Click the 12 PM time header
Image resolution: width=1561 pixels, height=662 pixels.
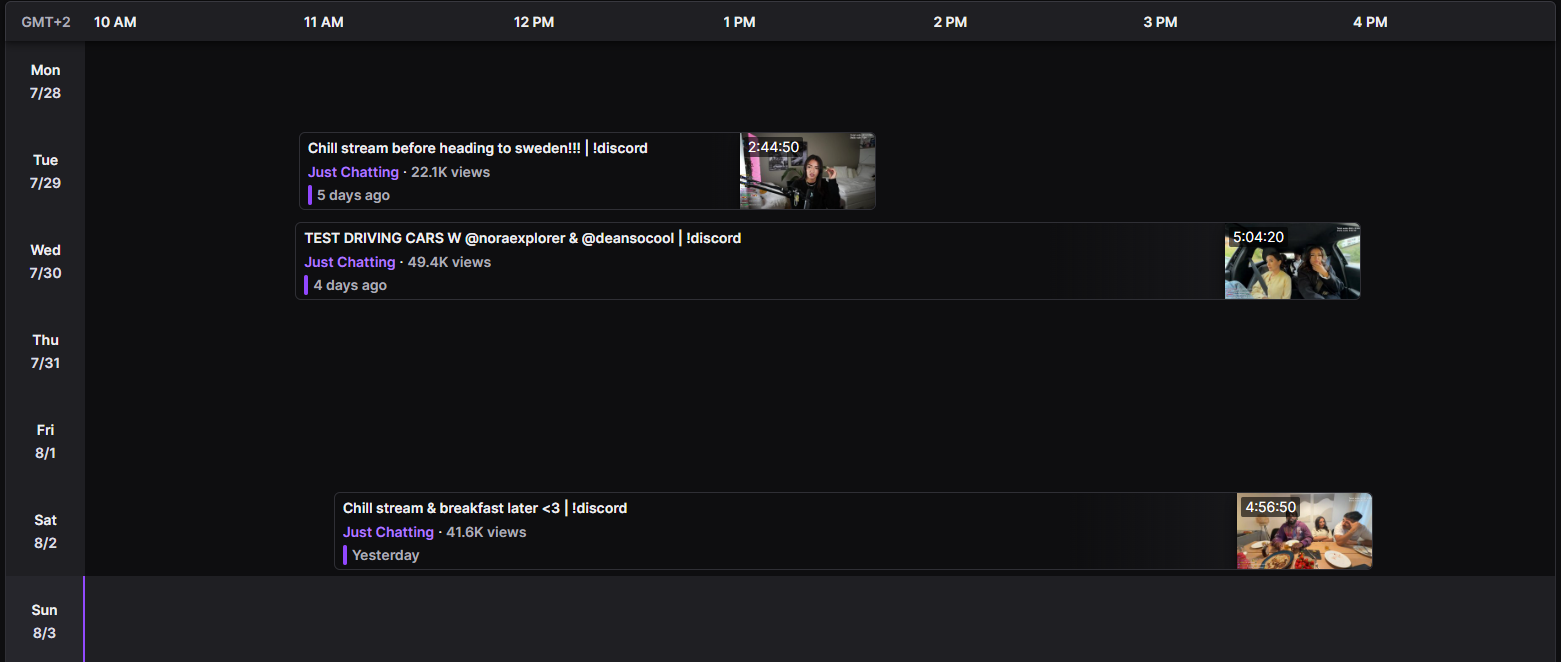tap(534, 22)
